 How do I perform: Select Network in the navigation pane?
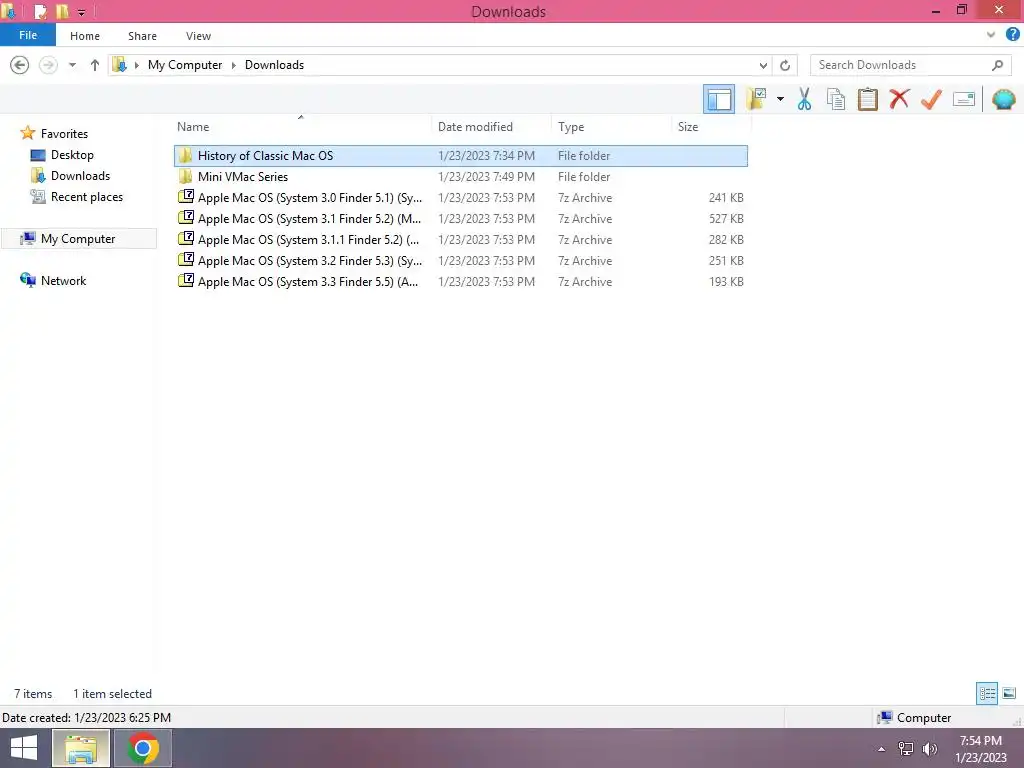coord(63,280)
